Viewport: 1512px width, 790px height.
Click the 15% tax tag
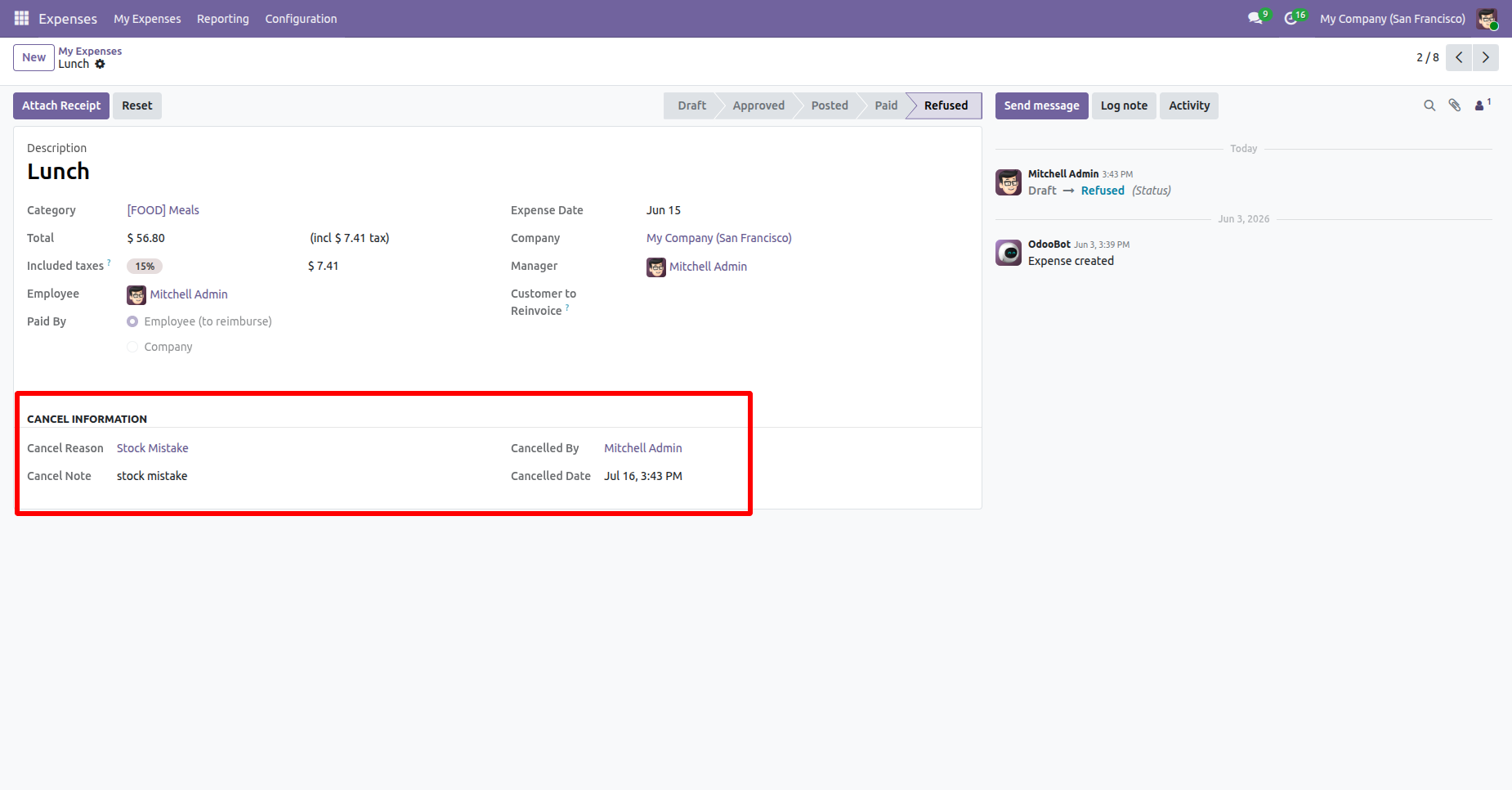click(145, 266)
